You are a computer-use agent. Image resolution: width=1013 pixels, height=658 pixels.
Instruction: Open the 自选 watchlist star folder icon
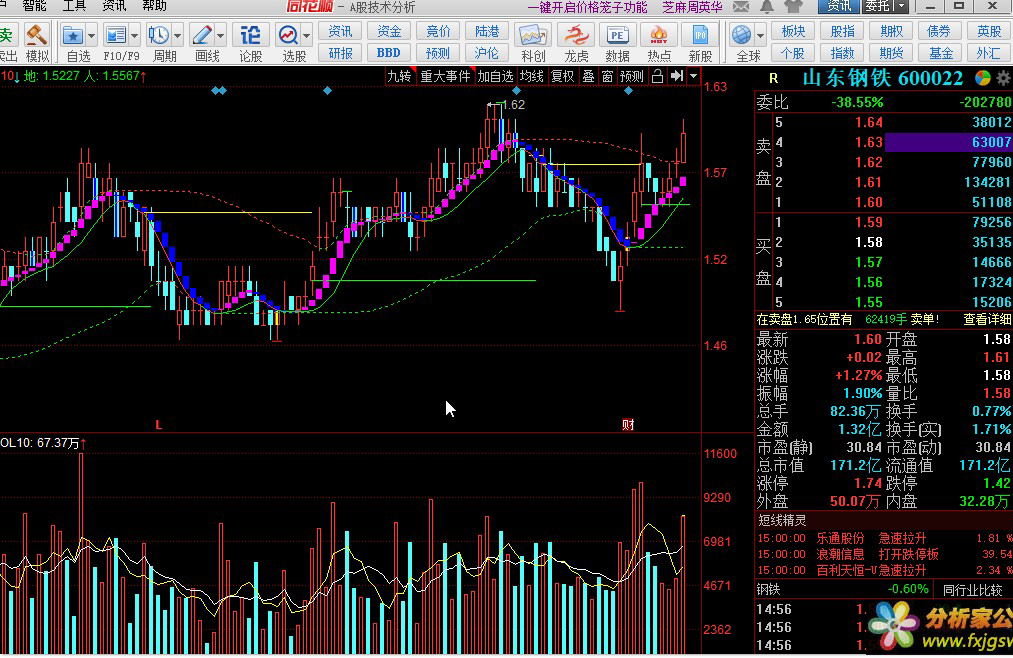(x=73, y=35)
